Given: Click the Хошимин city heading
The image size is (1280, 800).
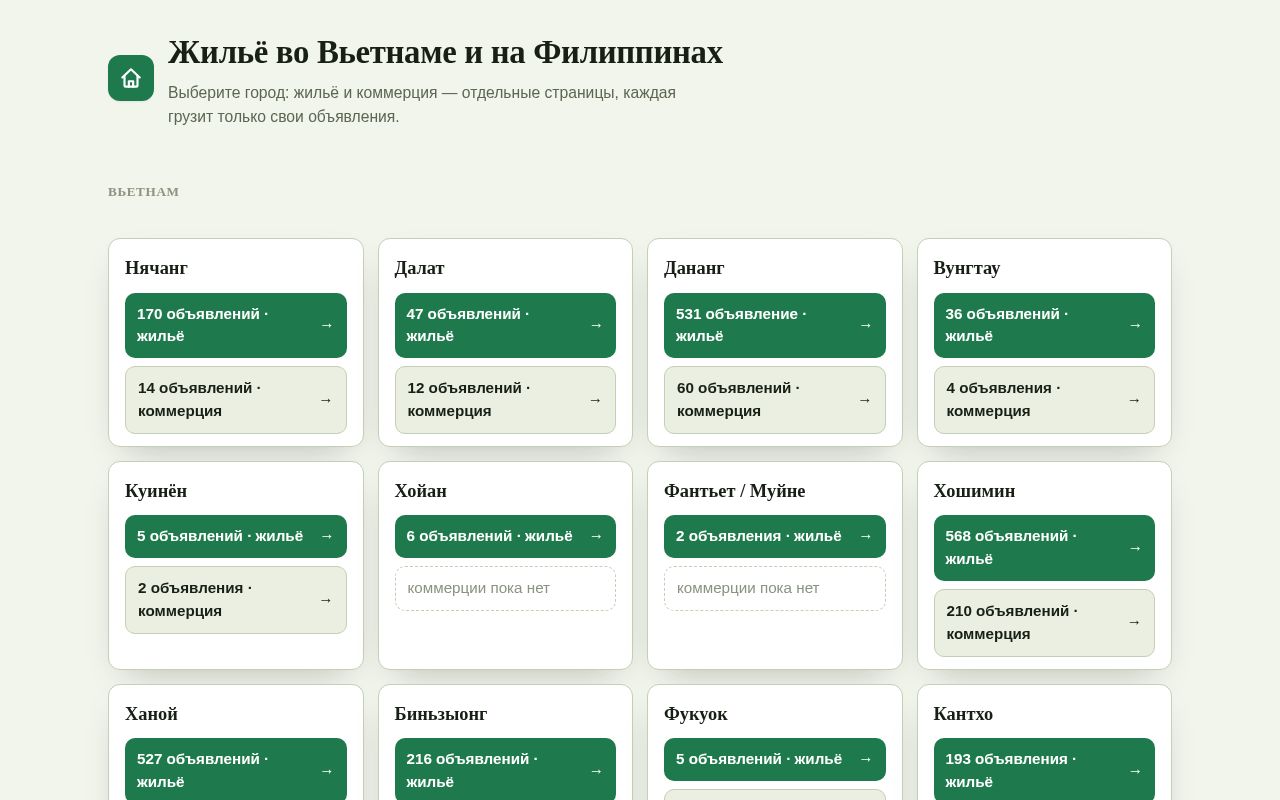Looking at the screenshot, I should tap(974, 491).
